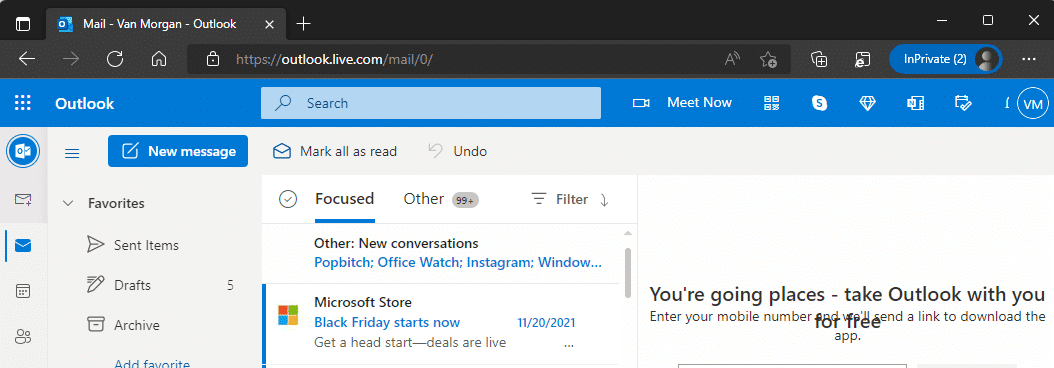Go back with browser back arrow
This screenshot has height=368, width=1054.
pyautogui.click(x=27, y=59)
